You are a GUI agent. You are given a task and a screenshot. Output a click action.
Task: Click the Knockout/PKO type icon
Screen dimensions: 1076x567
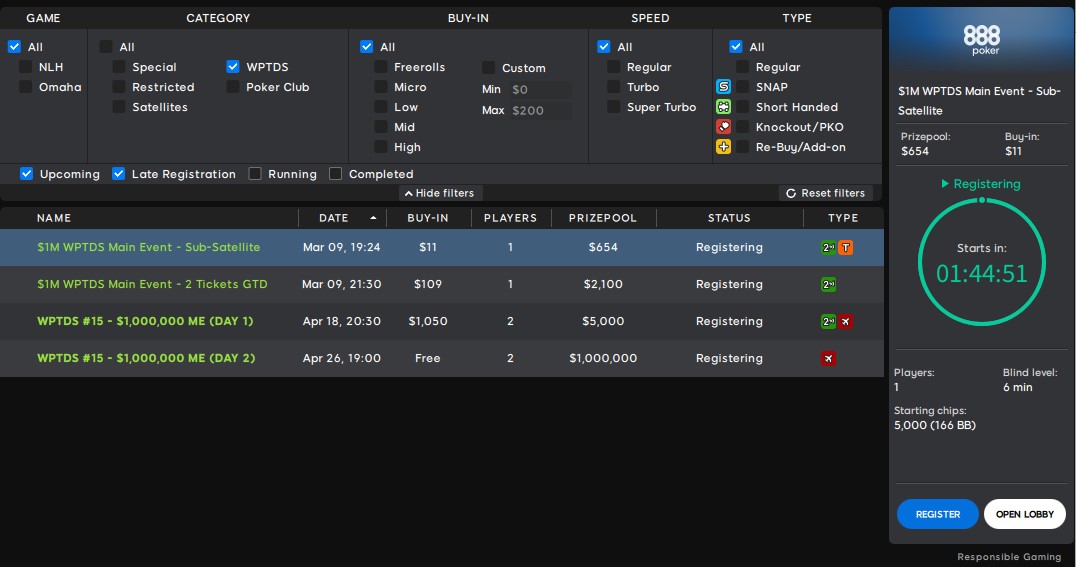pos(723,126)
